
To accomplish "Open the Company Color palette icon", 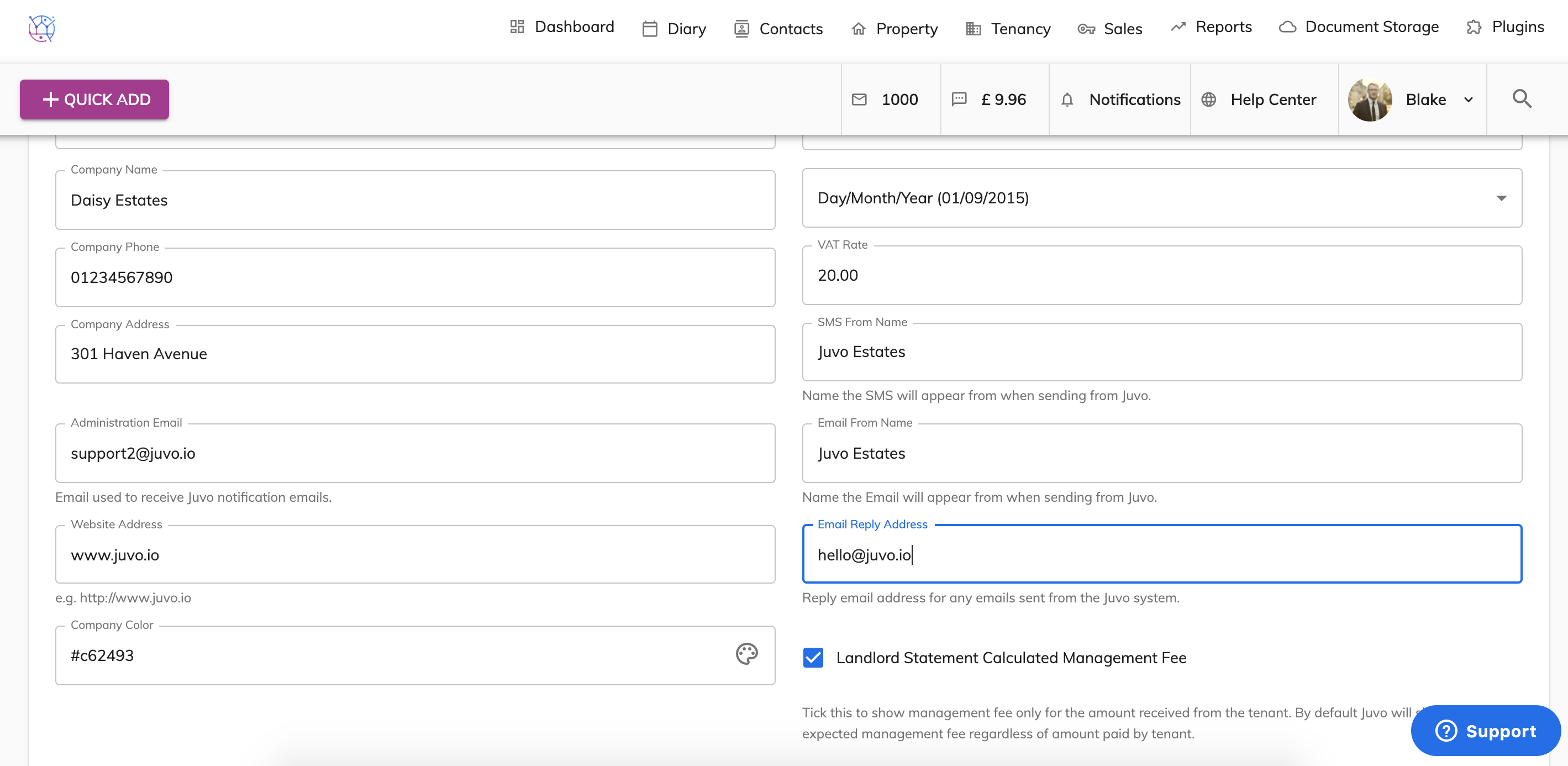I will coord(746,654).
